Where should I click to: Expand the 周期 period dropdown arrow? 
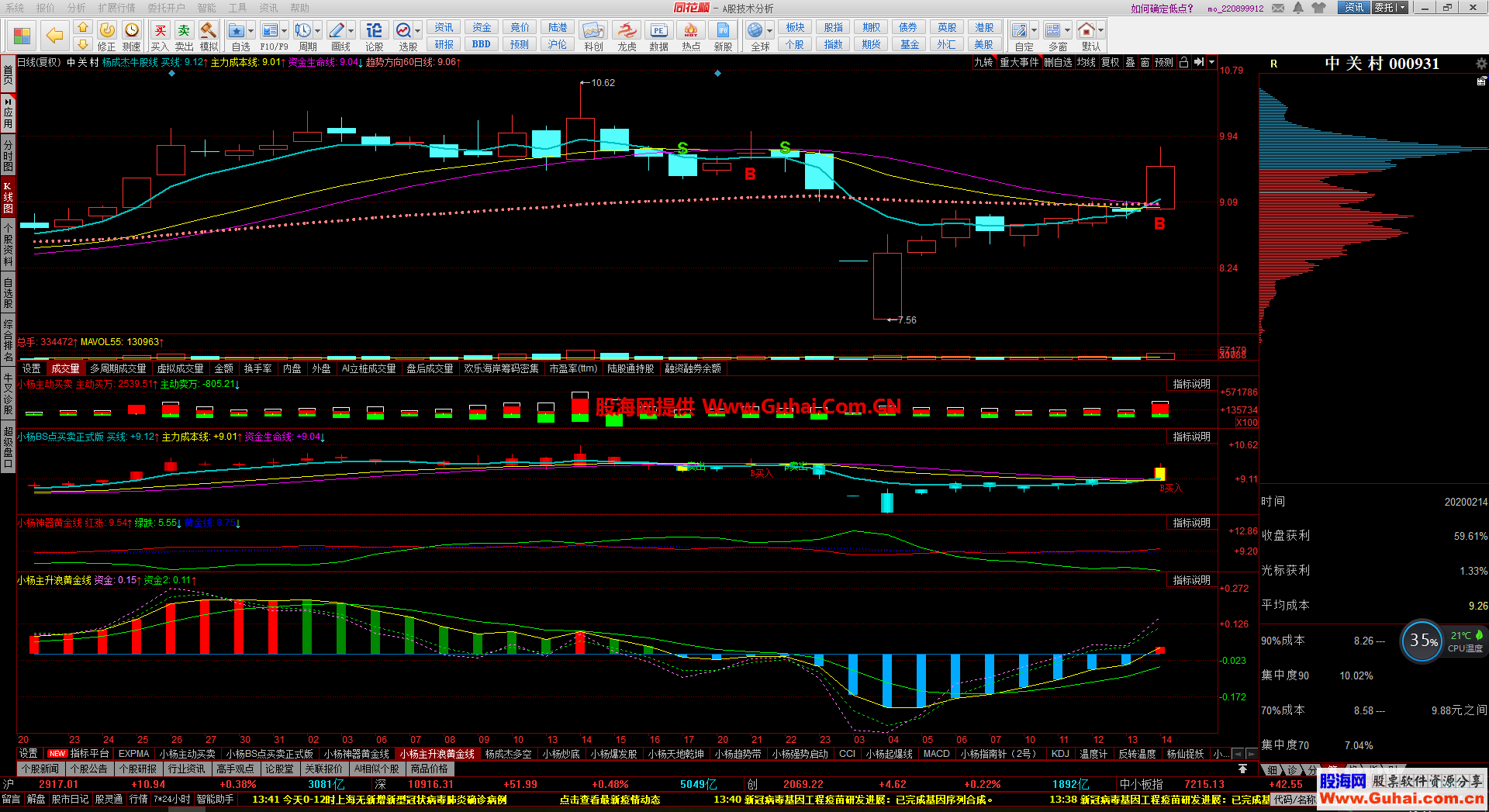pos(318,31)
